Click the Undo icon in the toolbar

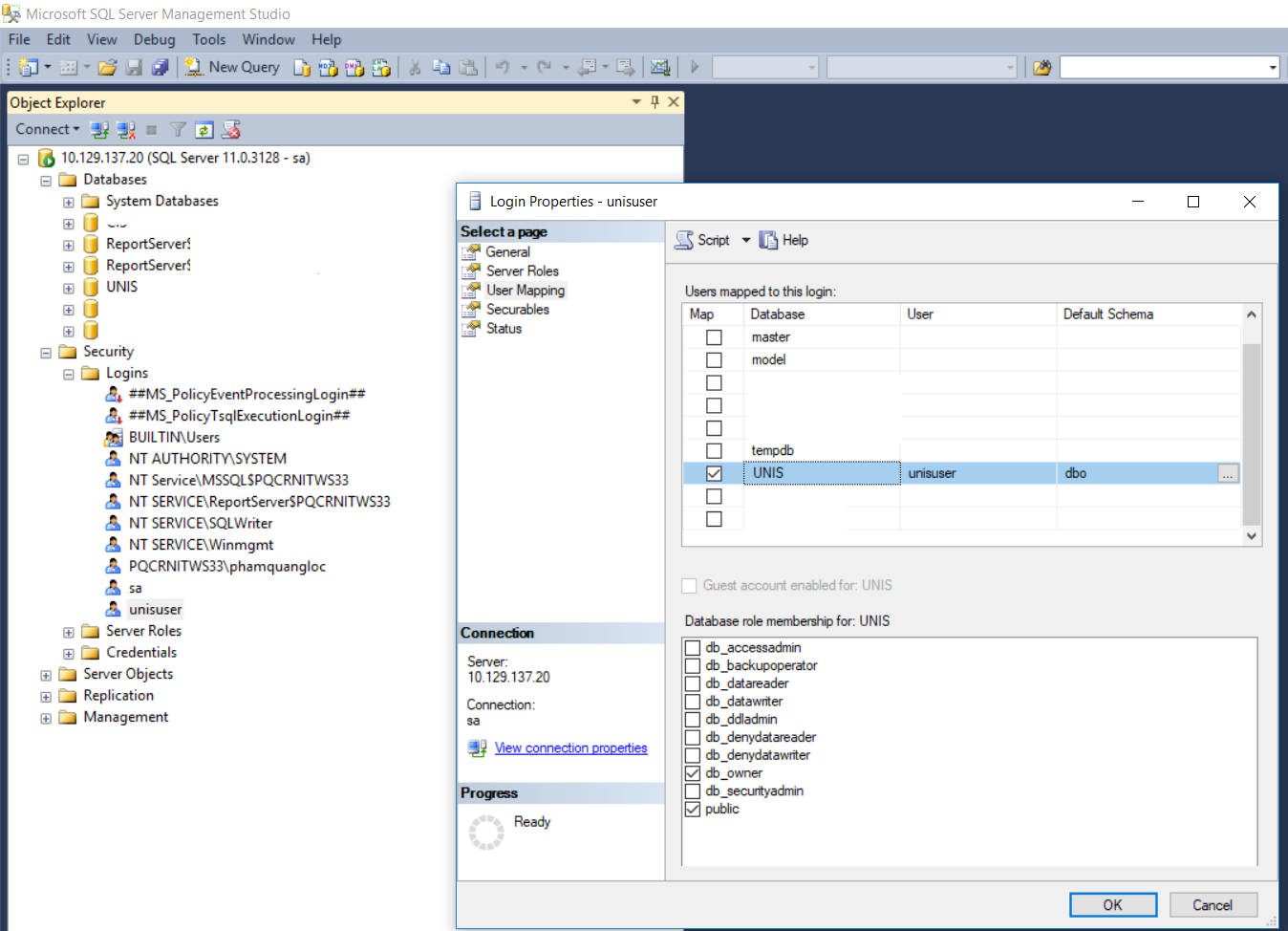click(503, 67)
